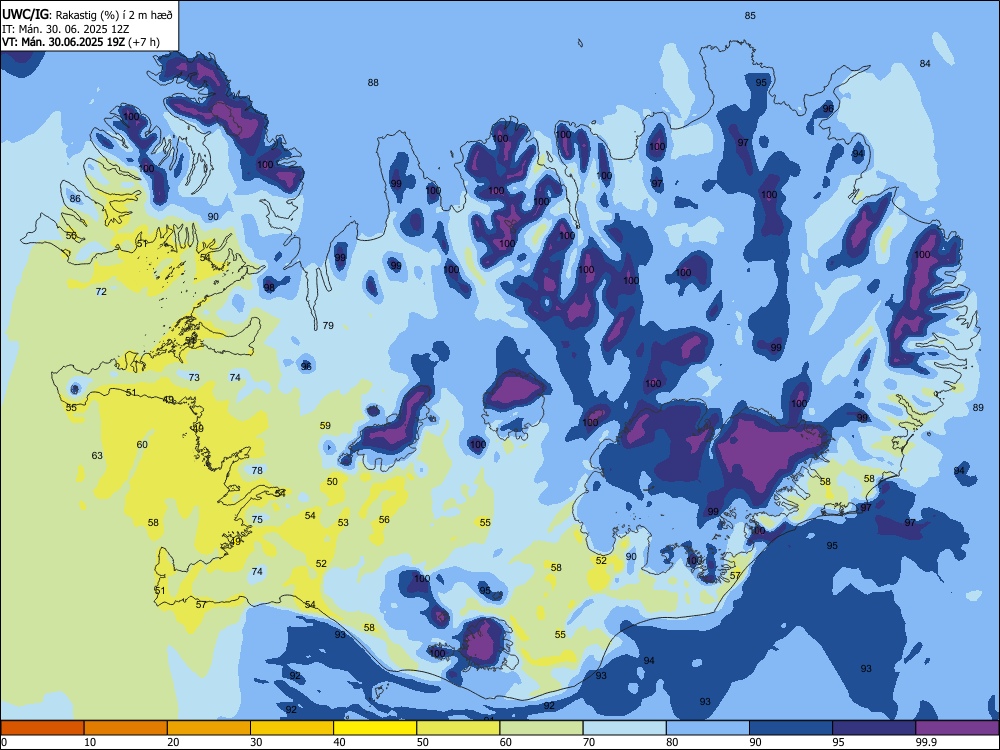Click the legend scale label '20'
1000x750 pixels.
173,742
